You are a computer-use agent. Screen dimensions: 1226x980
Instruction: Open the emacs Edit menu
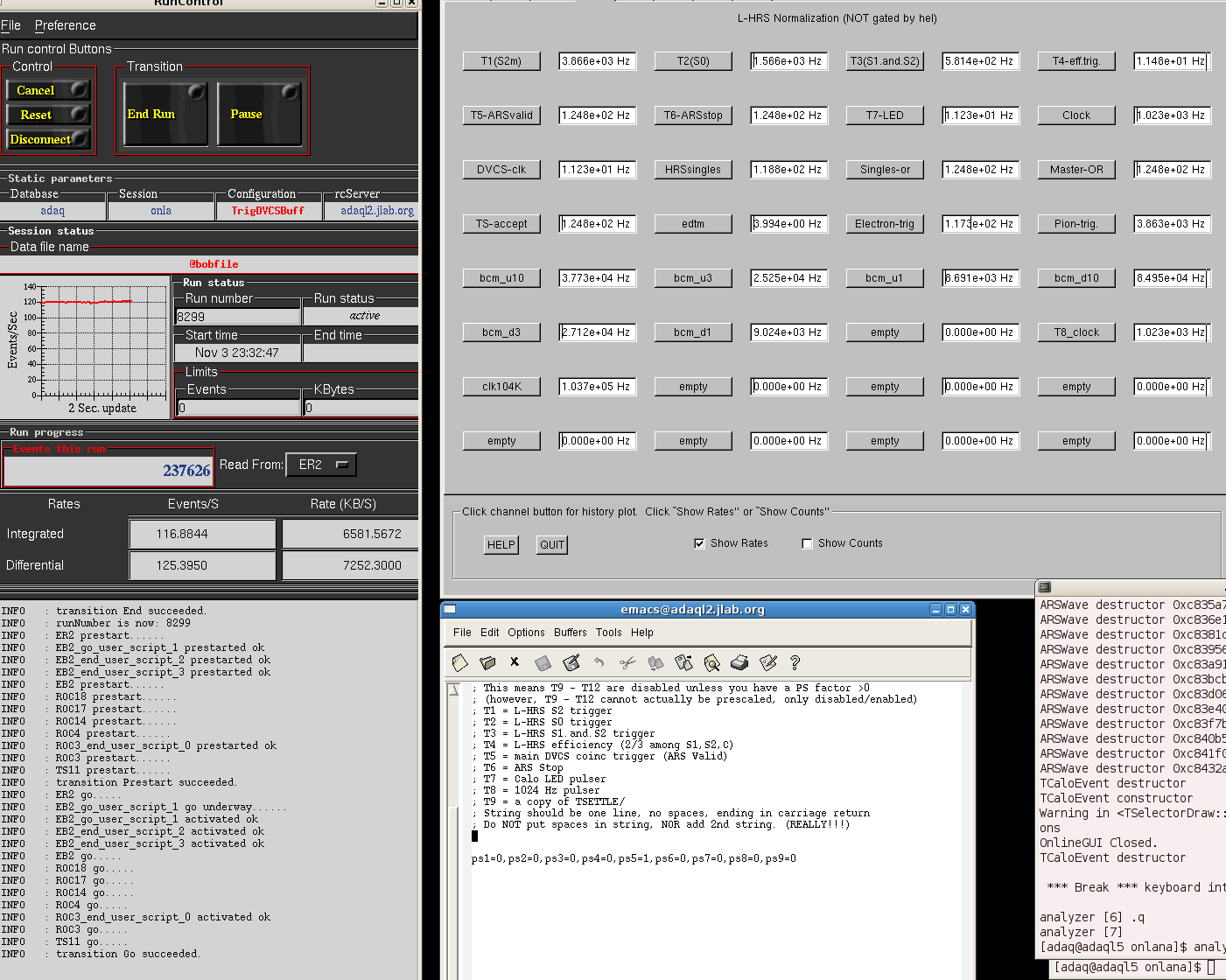click(490, 633)
